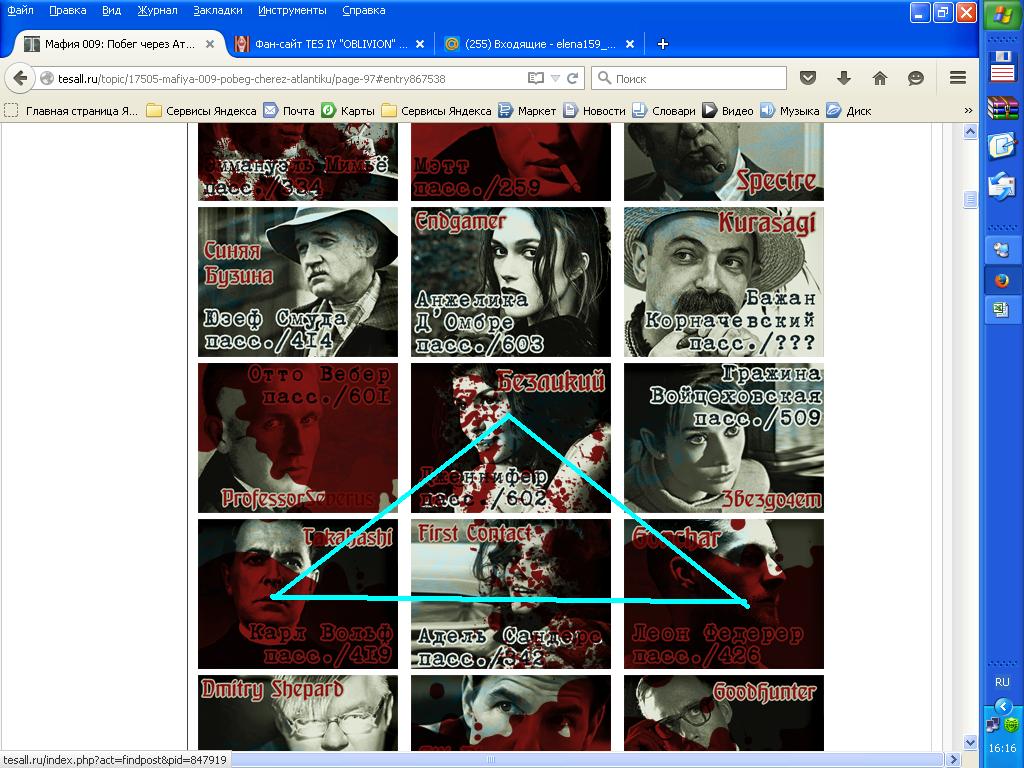Open the Почта bookmark

(289, 110)
